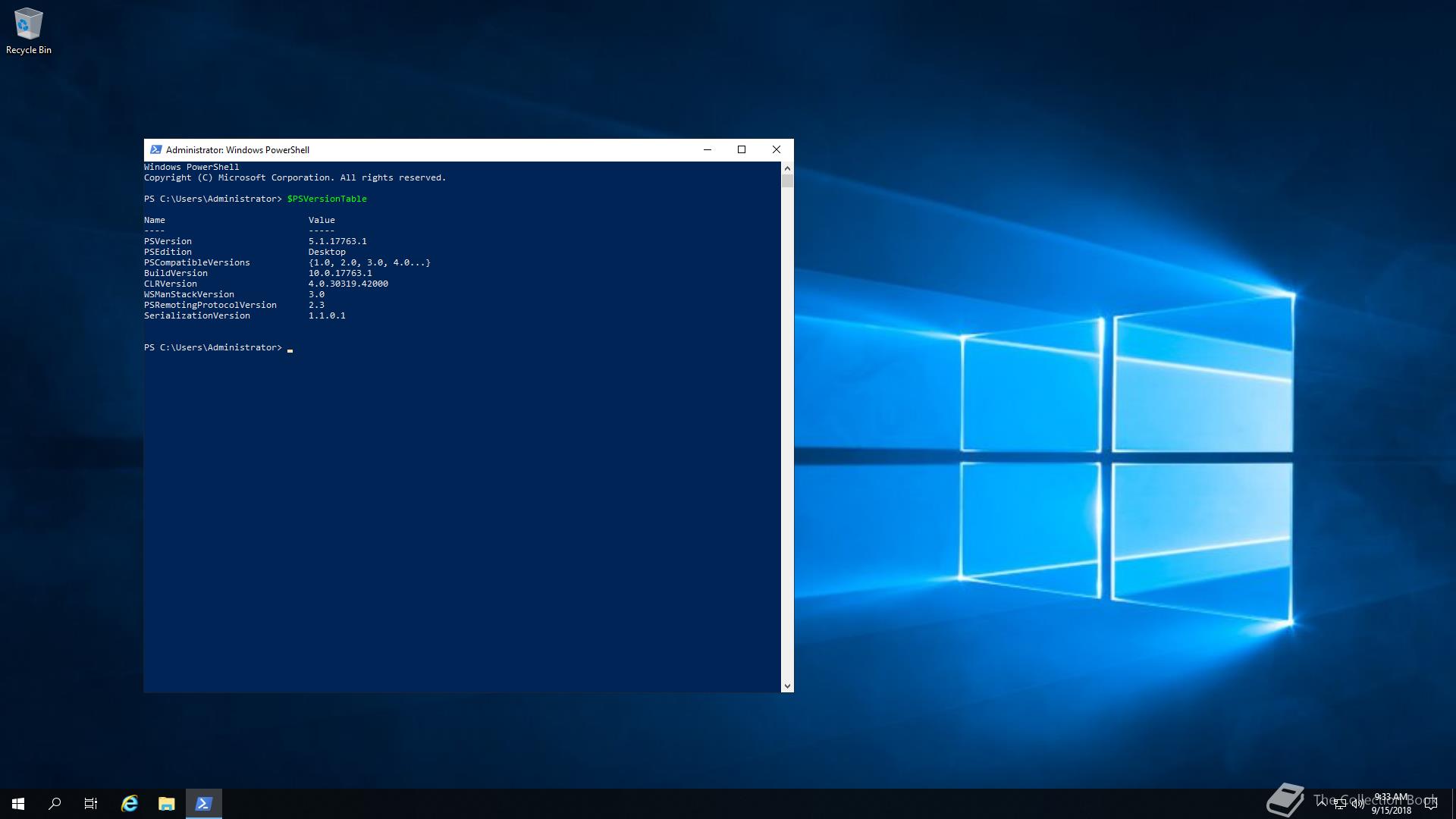
Task: Open taskbar Search
Action: 55,804
